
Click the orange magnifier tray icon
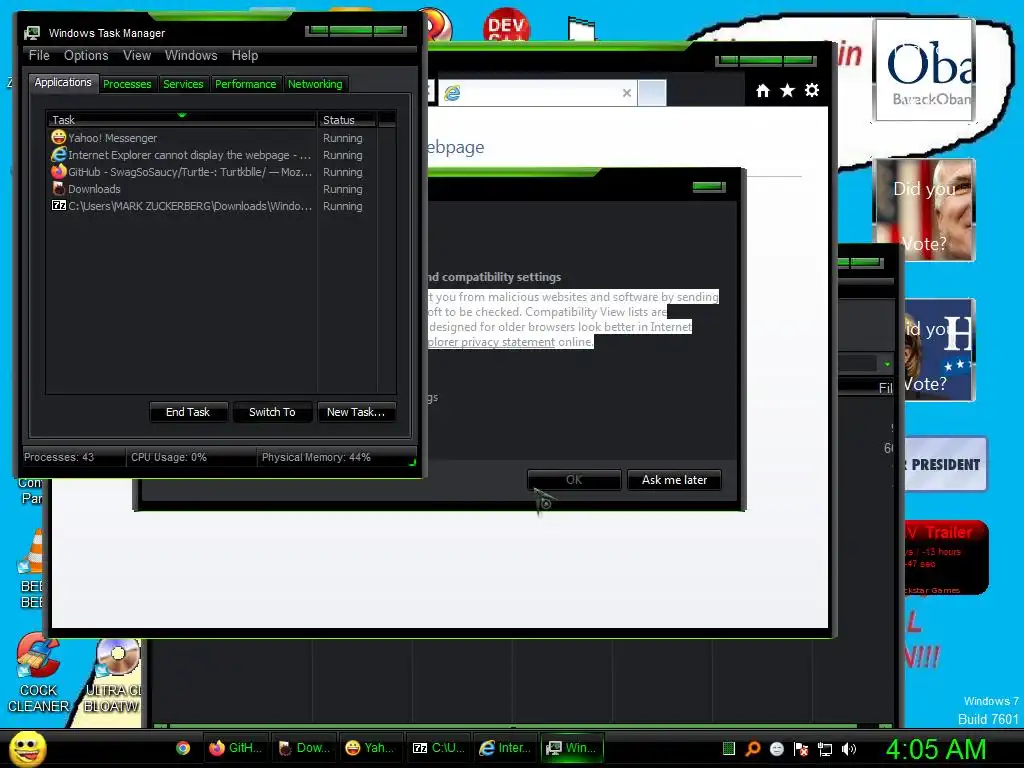tap(753, 749)
